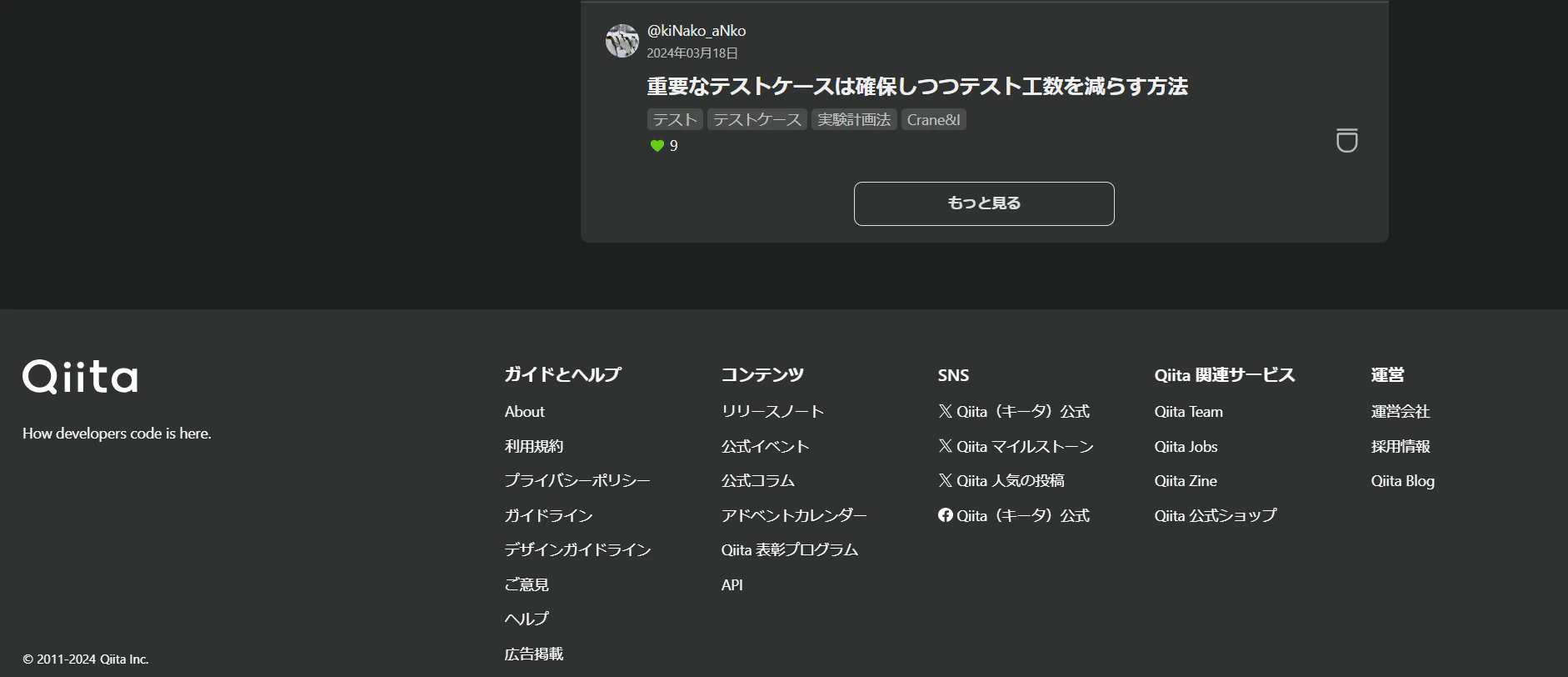
Task: Open 広告掲載 link
Action: 534,654
